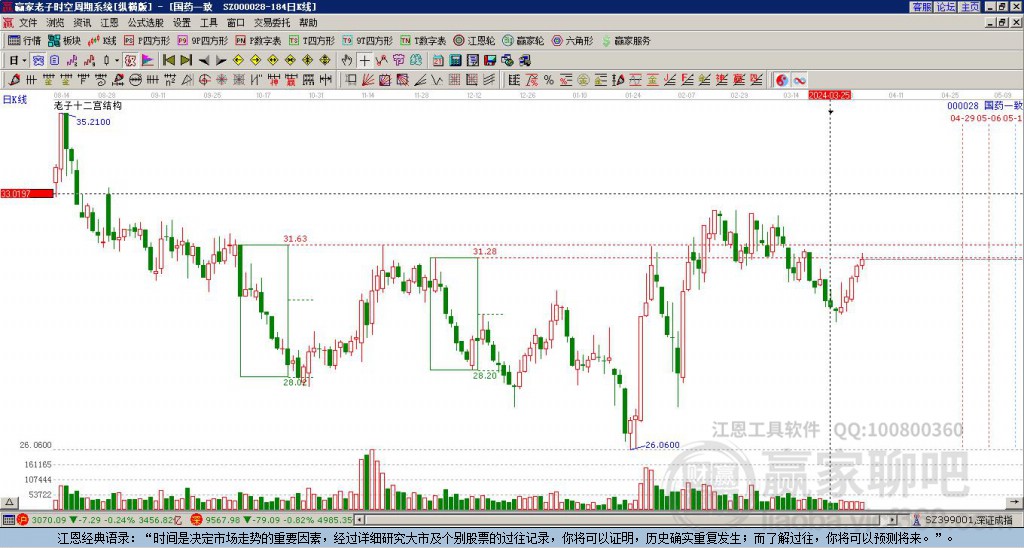Click the colorful flag icon
Screen dimensions: 1024x548
148,61
